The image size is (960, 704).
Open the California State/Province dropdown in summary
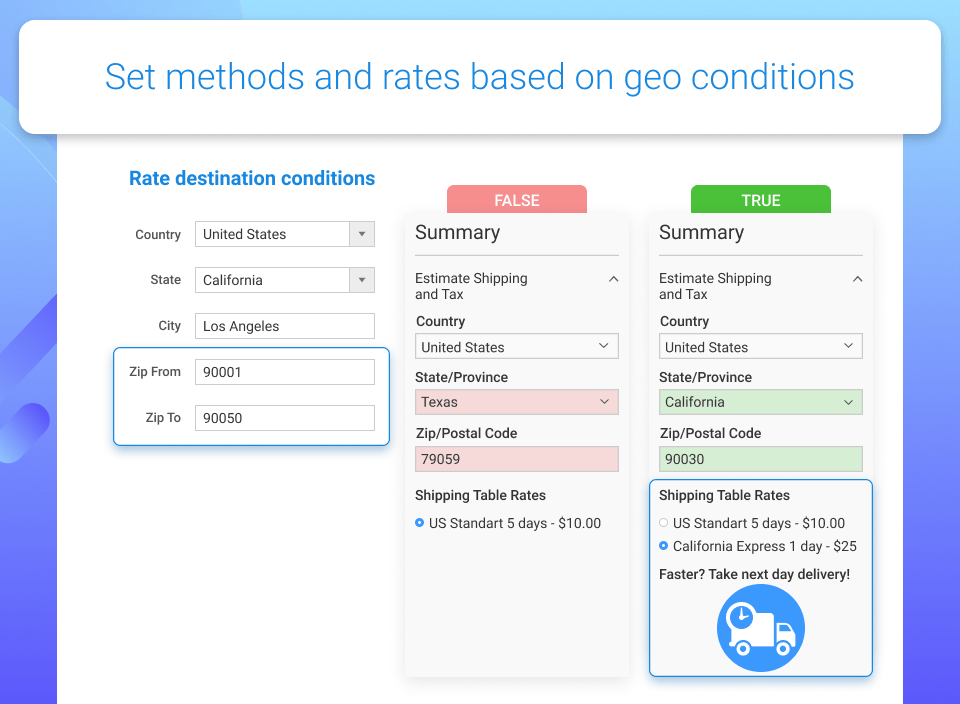(761, 402)
